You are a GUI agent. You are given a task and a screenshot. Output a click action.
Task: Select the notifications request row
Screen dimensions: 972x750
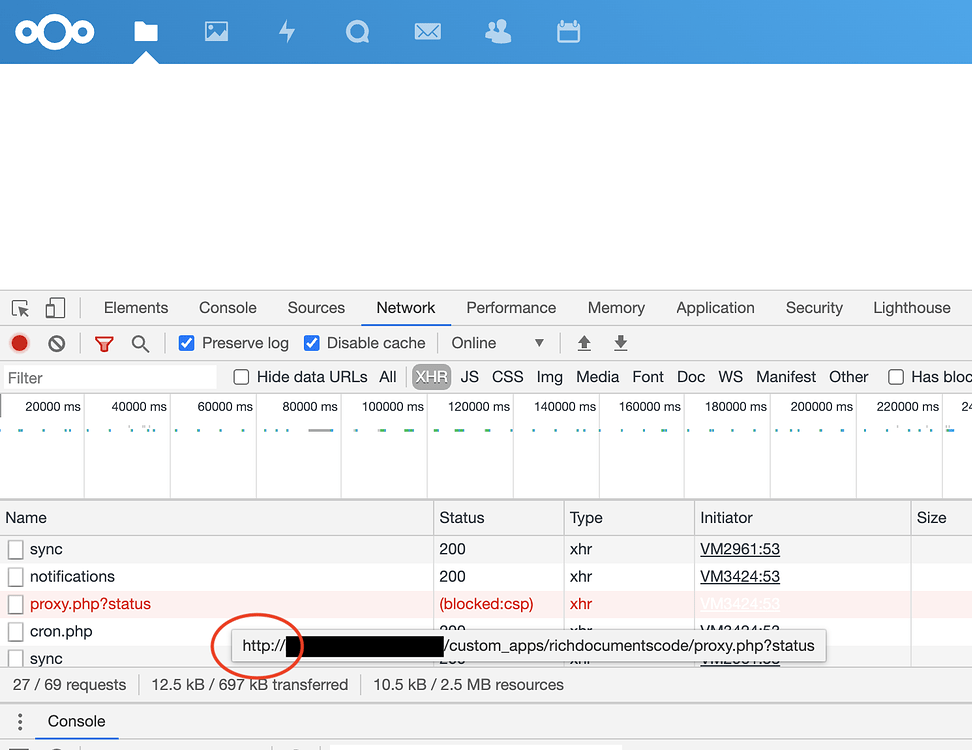[486, 576]
